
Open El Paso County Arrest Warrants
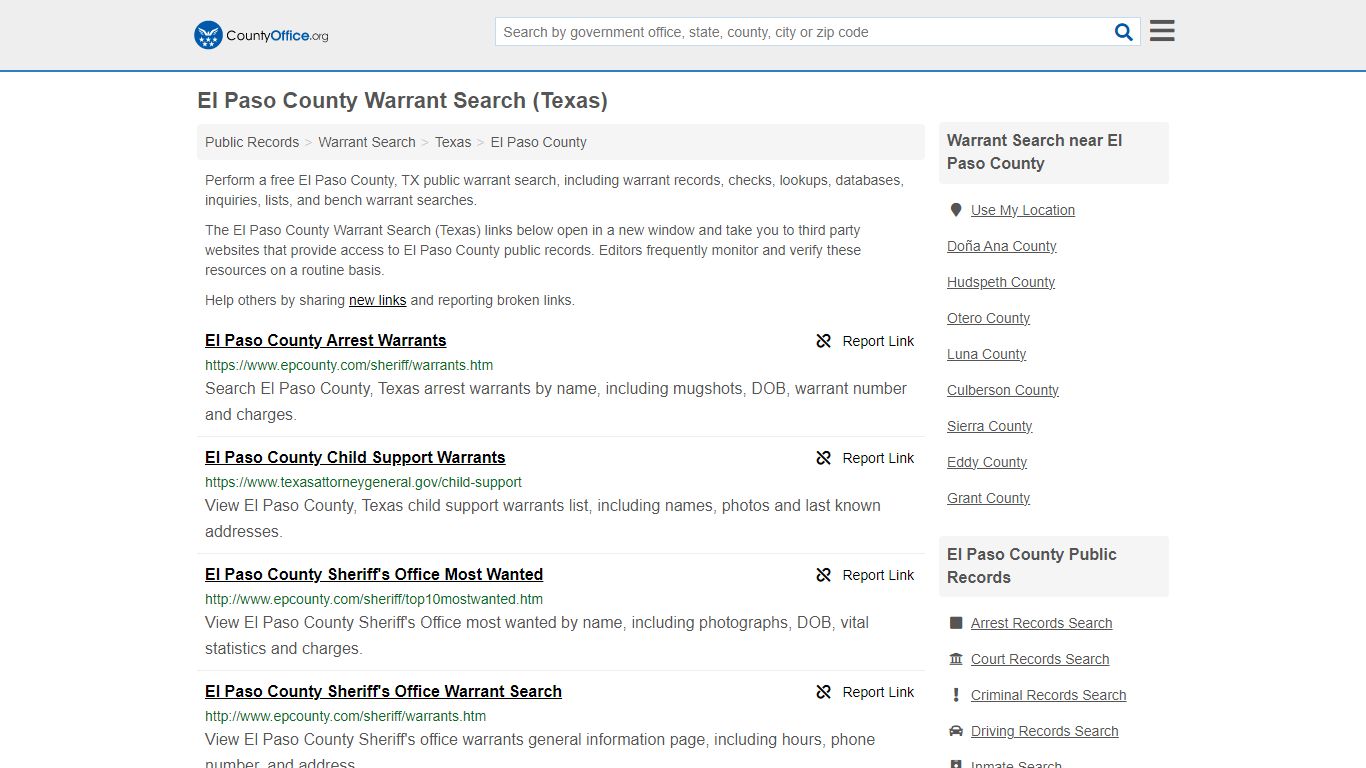tap(326, 340)
